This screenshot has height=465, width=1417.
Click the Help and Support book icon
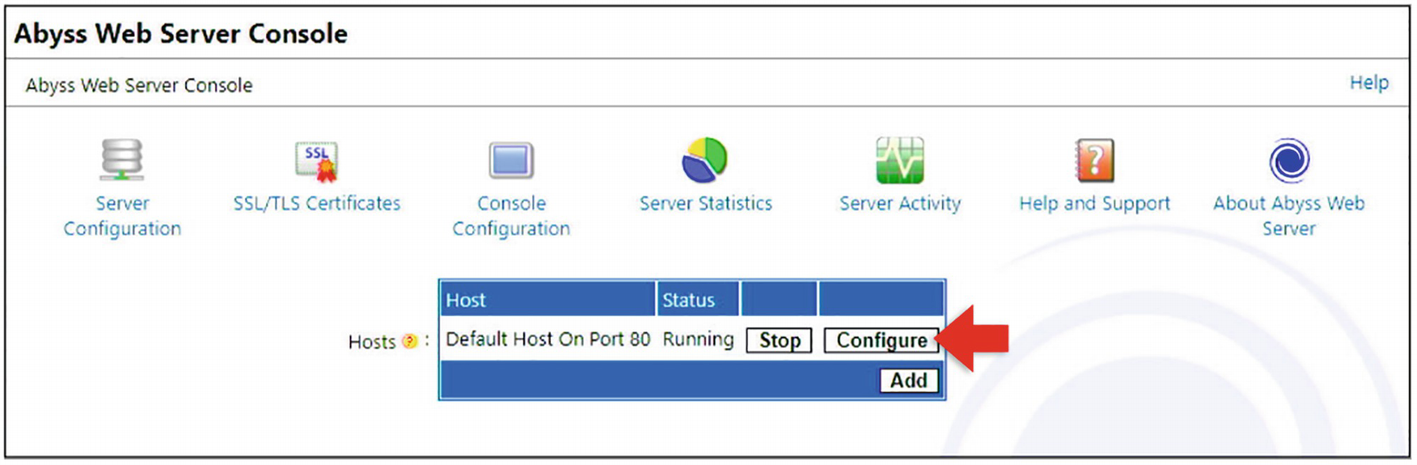point(1094,160)
